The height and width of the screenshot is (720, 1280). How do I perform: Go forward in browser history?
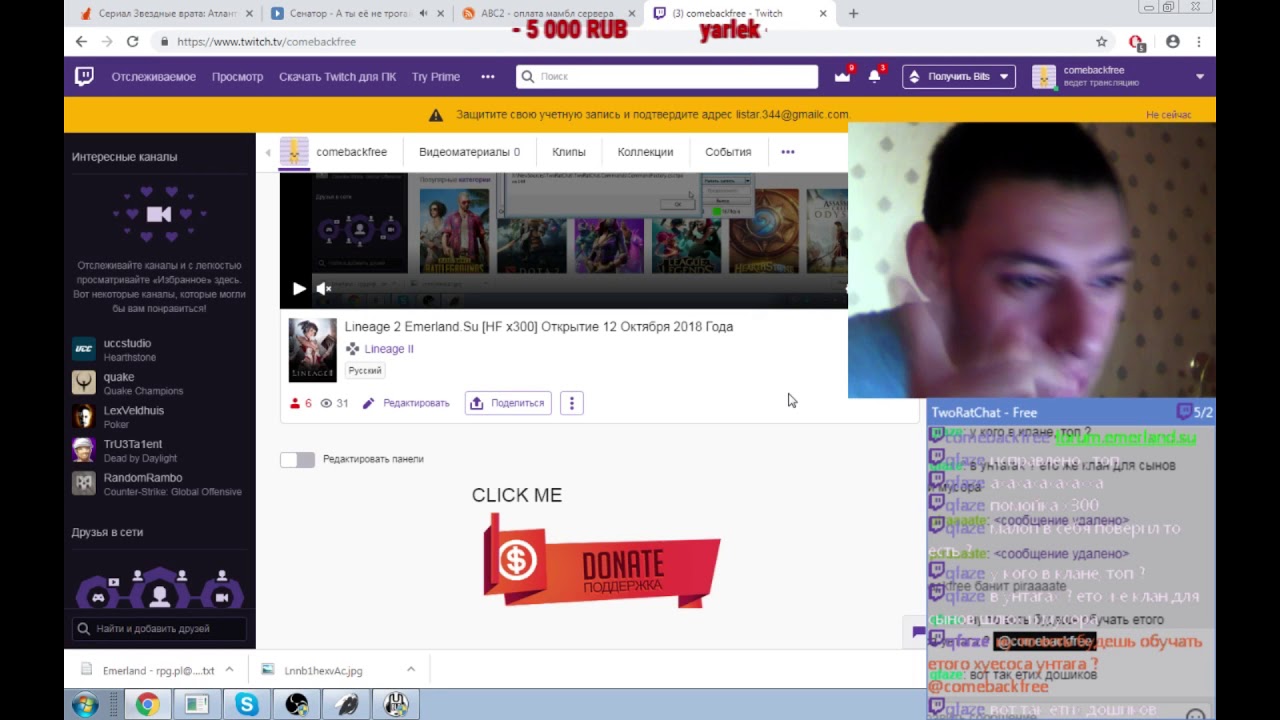[x=107, y=42]
